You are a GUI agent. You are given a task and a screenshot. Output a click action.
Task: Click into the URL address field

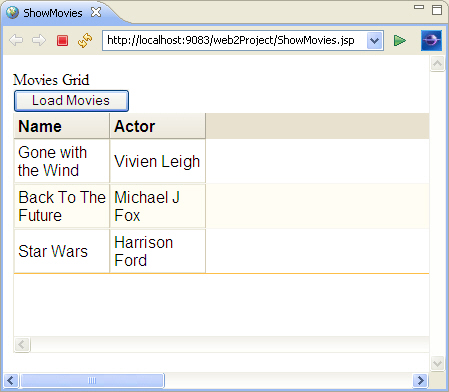tap(235, 41)
